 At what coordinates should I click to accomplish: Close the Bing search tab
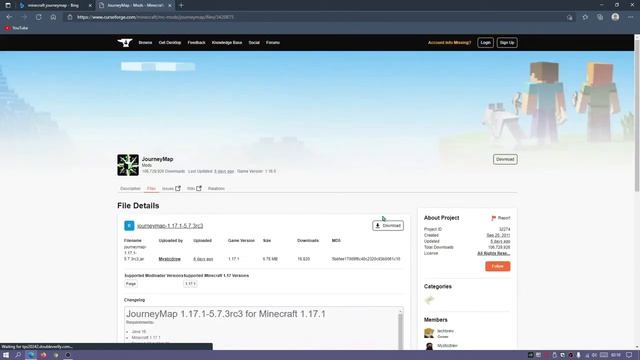[x=90, y=5]
